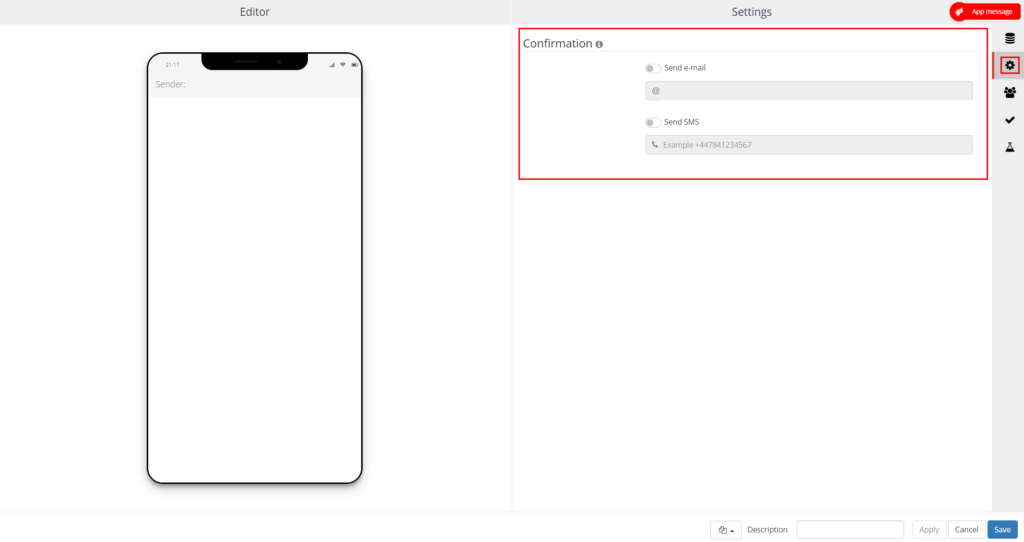
Task: Open the copy dropdown next to Description
Action: 726,530
